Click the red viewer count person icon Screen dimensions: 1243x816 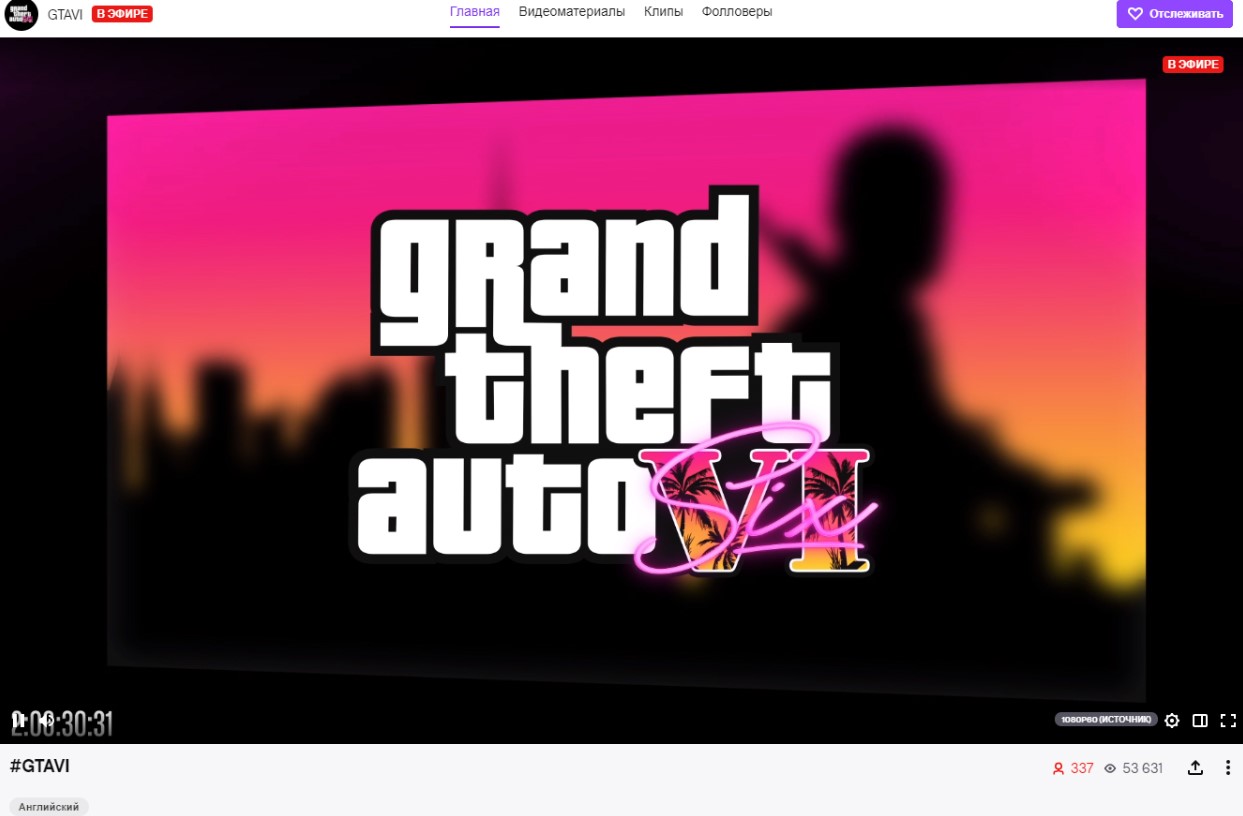[x=1060, y=768]
